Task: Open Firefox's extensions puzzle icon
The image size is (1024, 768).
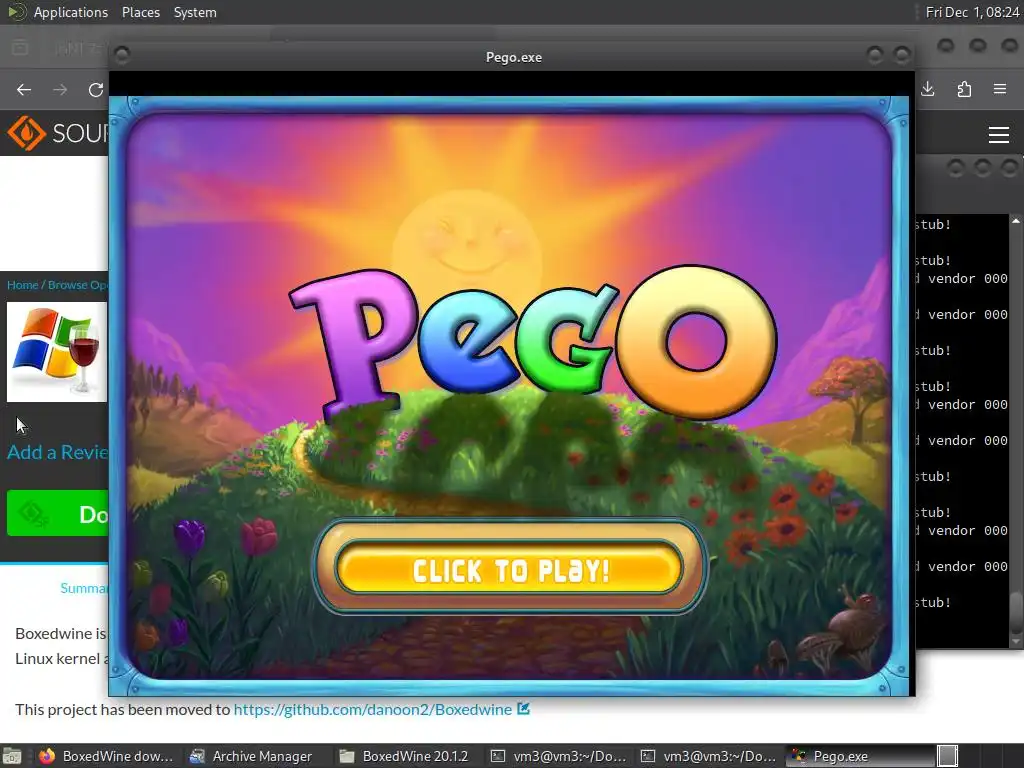Action: click(x=964, y=89)
